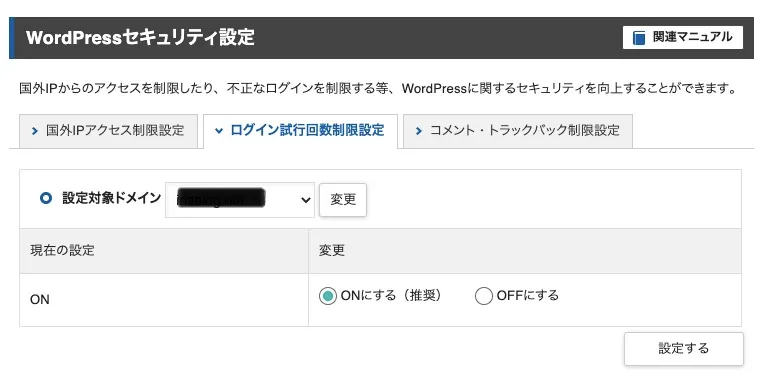Click the blue circle icon beside 設定対象ドメイン
765x380 pixels.
(x=46, y=199)
